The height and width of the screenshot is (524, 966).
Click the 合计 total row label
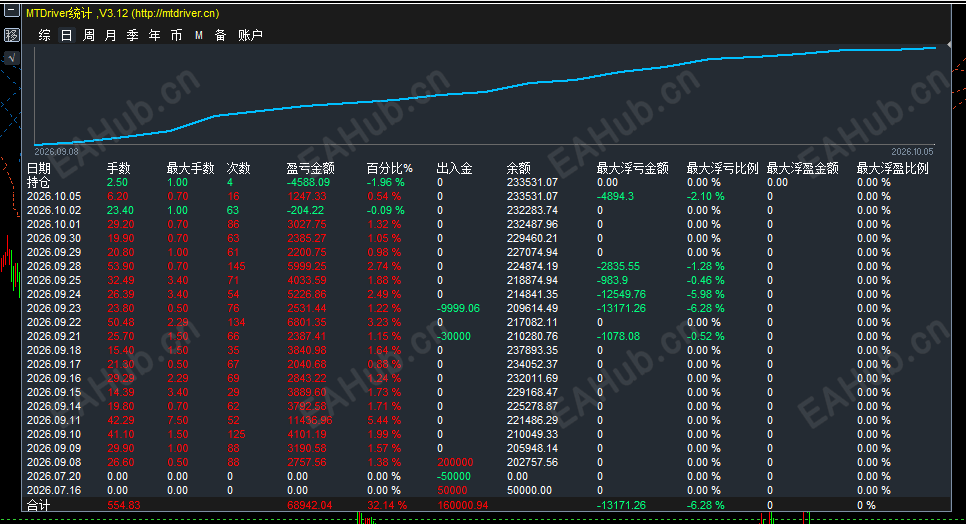coord(39,506)
